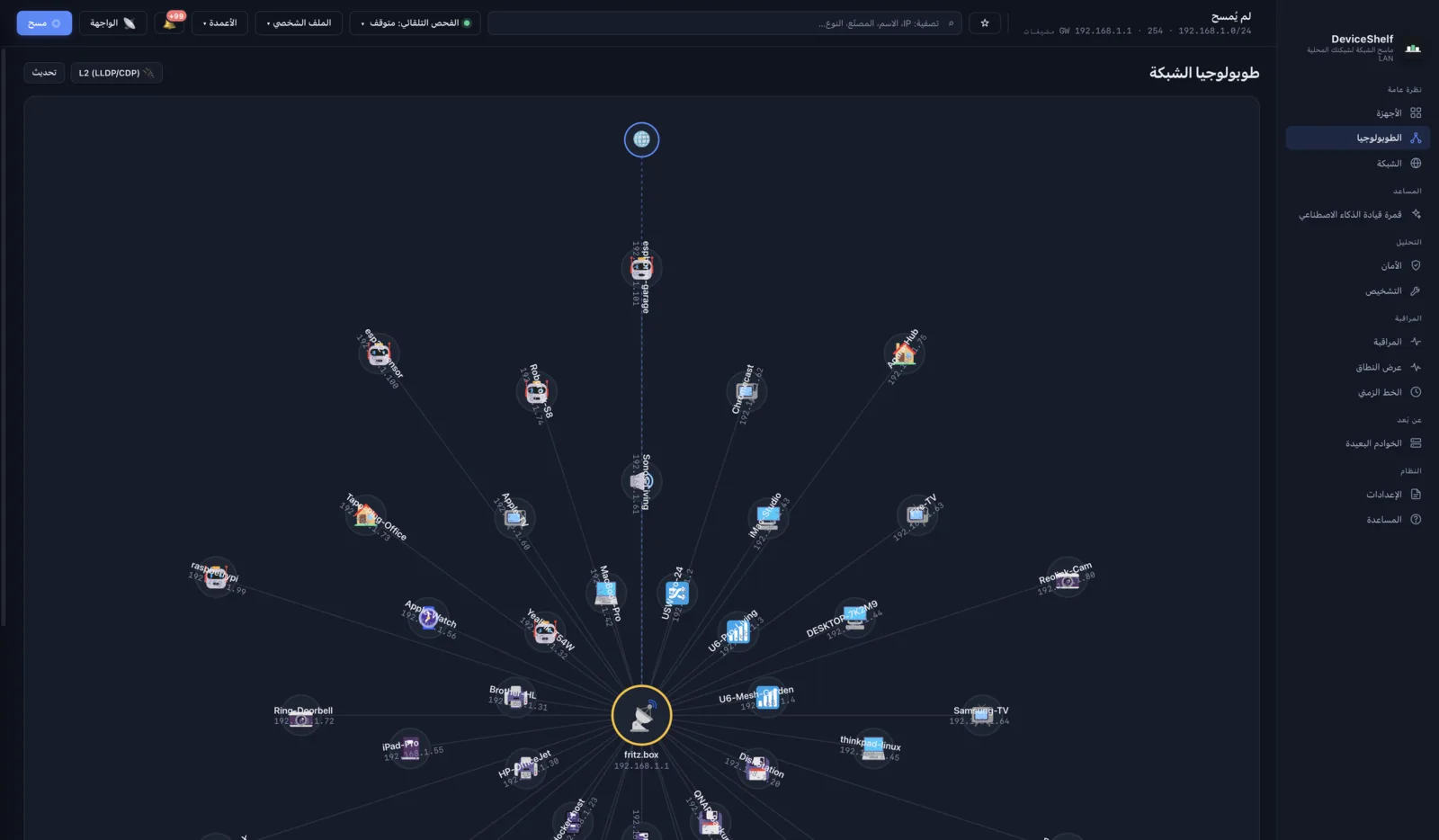Screen dimensions: 1439x840
Task: Open the notifications bell with +99 badge
Action: pos(170,22)
